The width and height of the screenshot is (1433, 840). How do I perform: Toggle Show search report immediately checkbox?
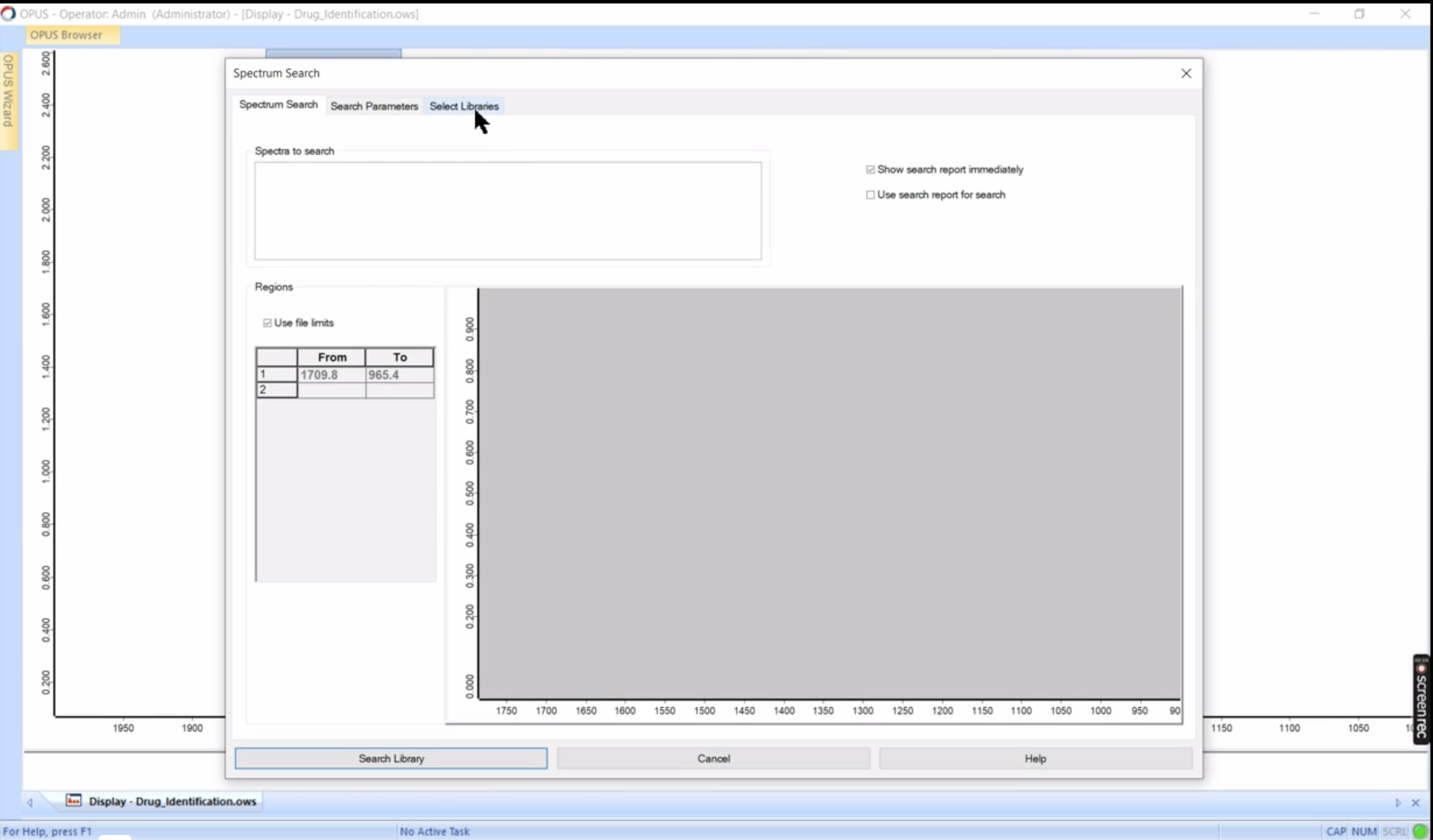870,170
